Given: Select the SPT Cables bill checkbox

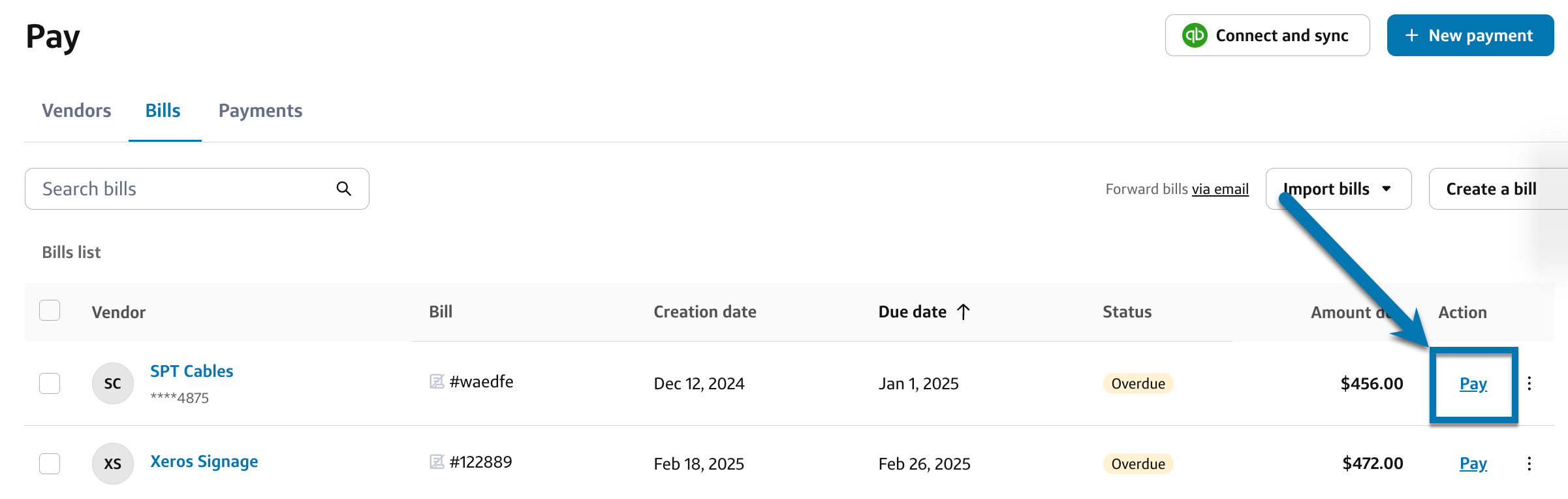Looking at the screenshot, I should point(50,383).
